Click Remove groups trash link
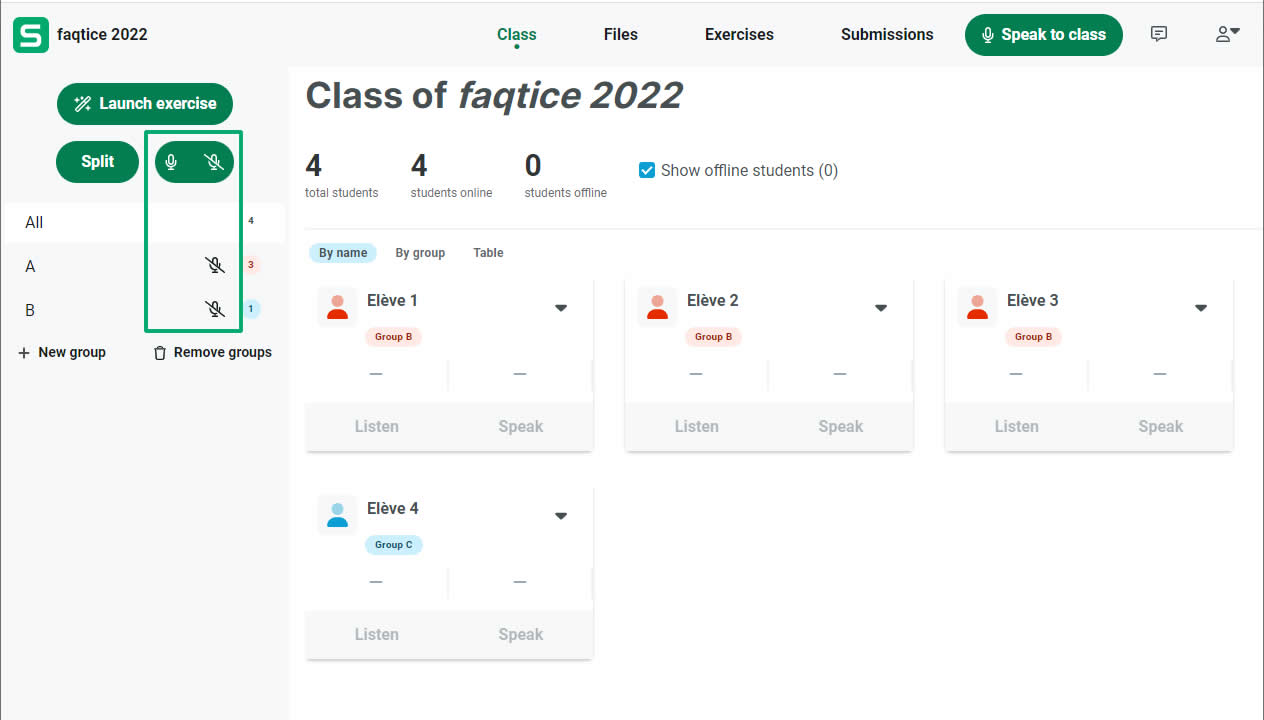This screenshot has width=1264, height=720. pos(212,352)
